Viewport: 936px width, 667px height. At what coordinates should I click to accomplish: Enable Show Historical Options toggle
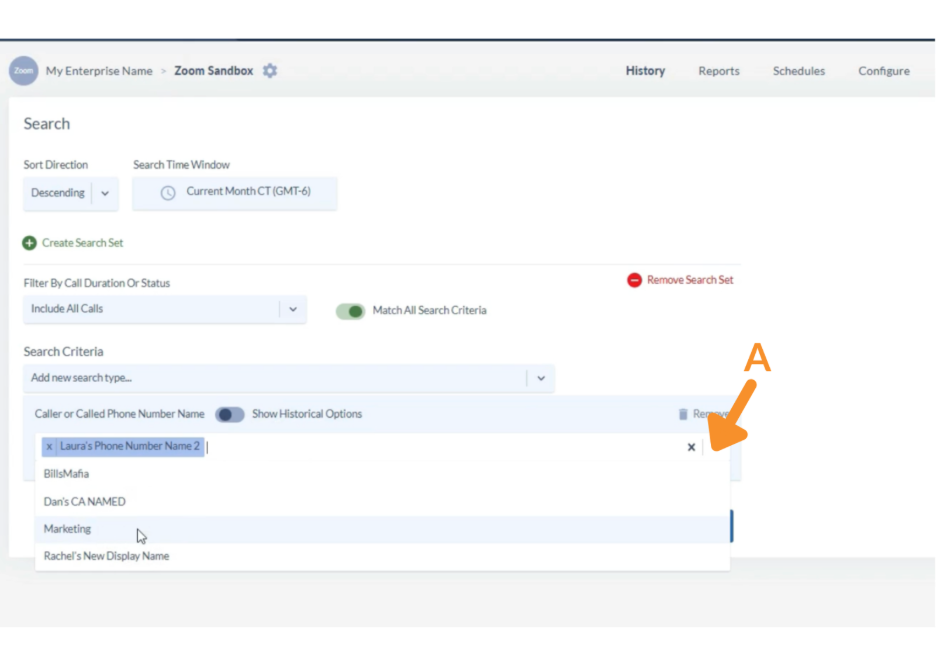pyautogui.click(x=230, y=414)
